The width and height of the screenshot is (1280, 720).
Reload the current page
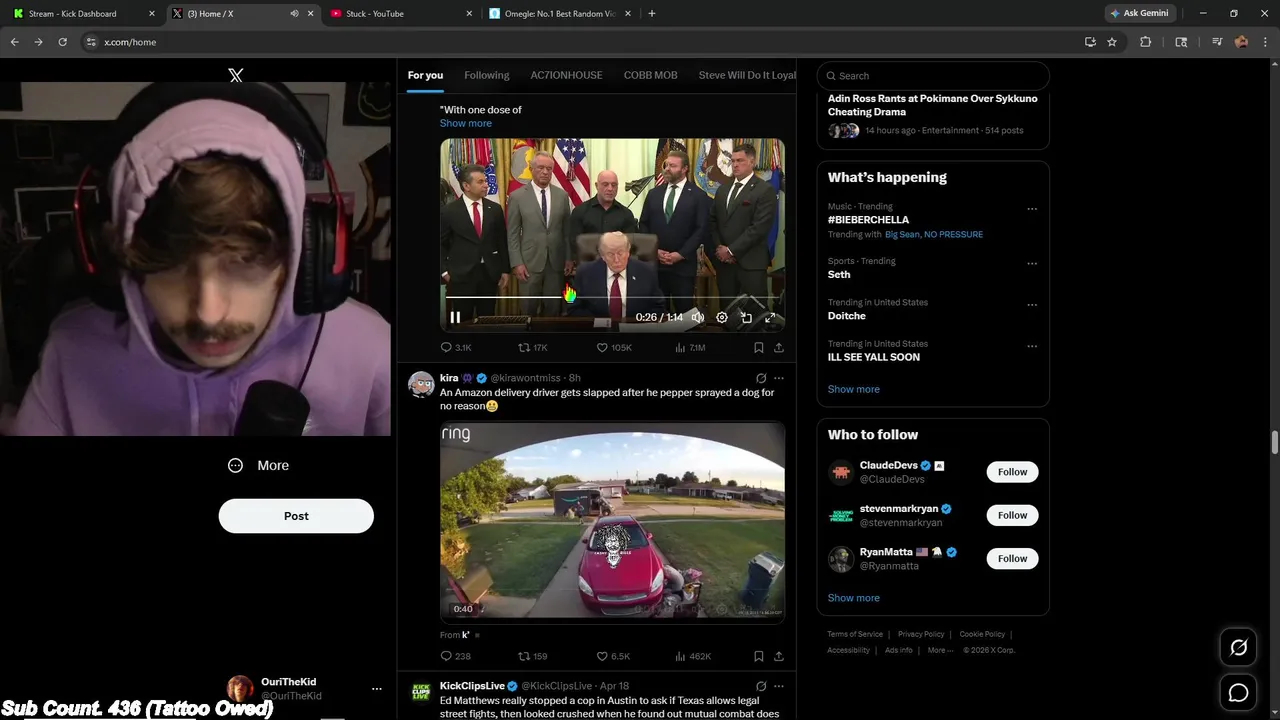click(62, 42)
